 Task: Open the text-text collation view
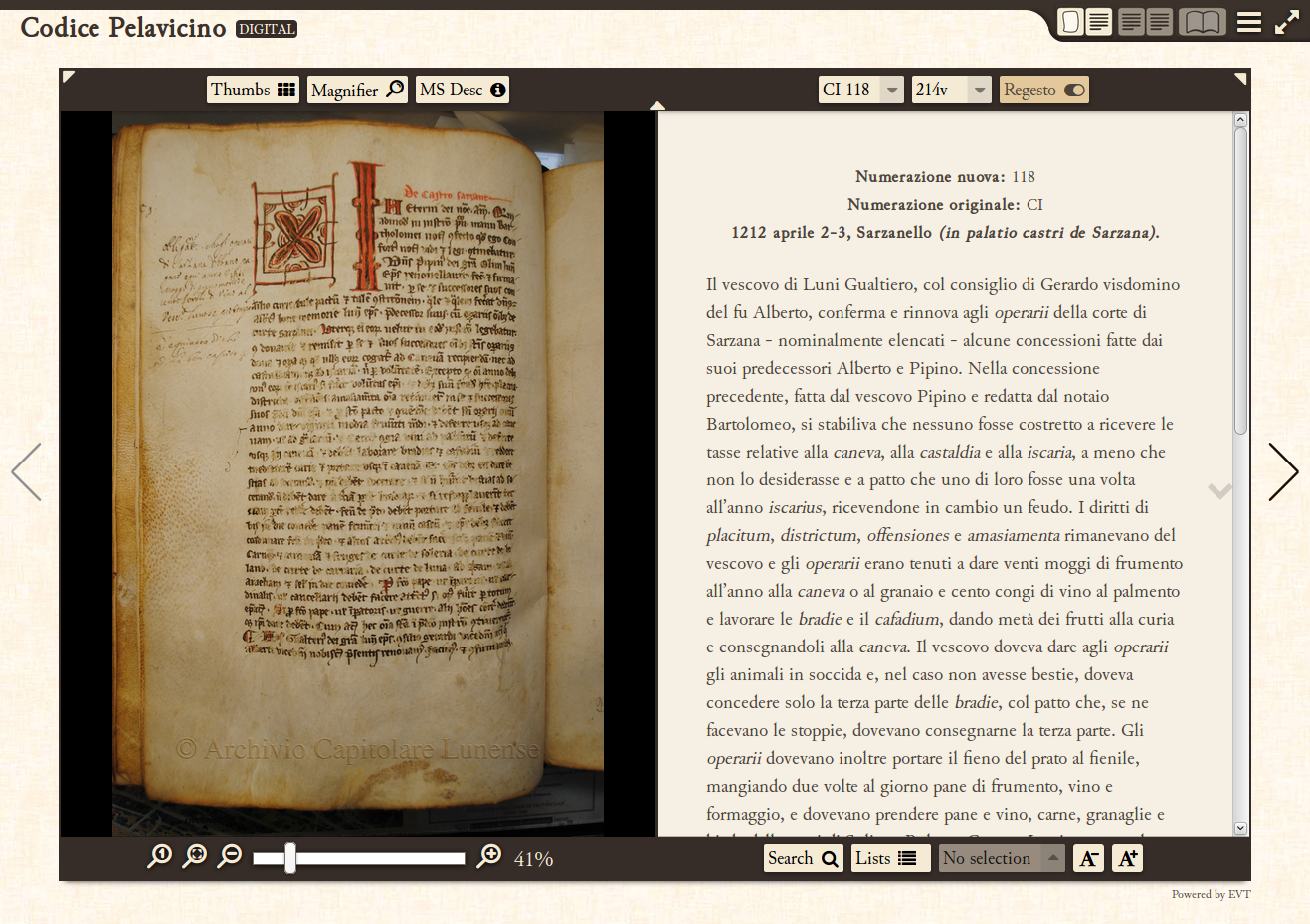click(1144, 21)
